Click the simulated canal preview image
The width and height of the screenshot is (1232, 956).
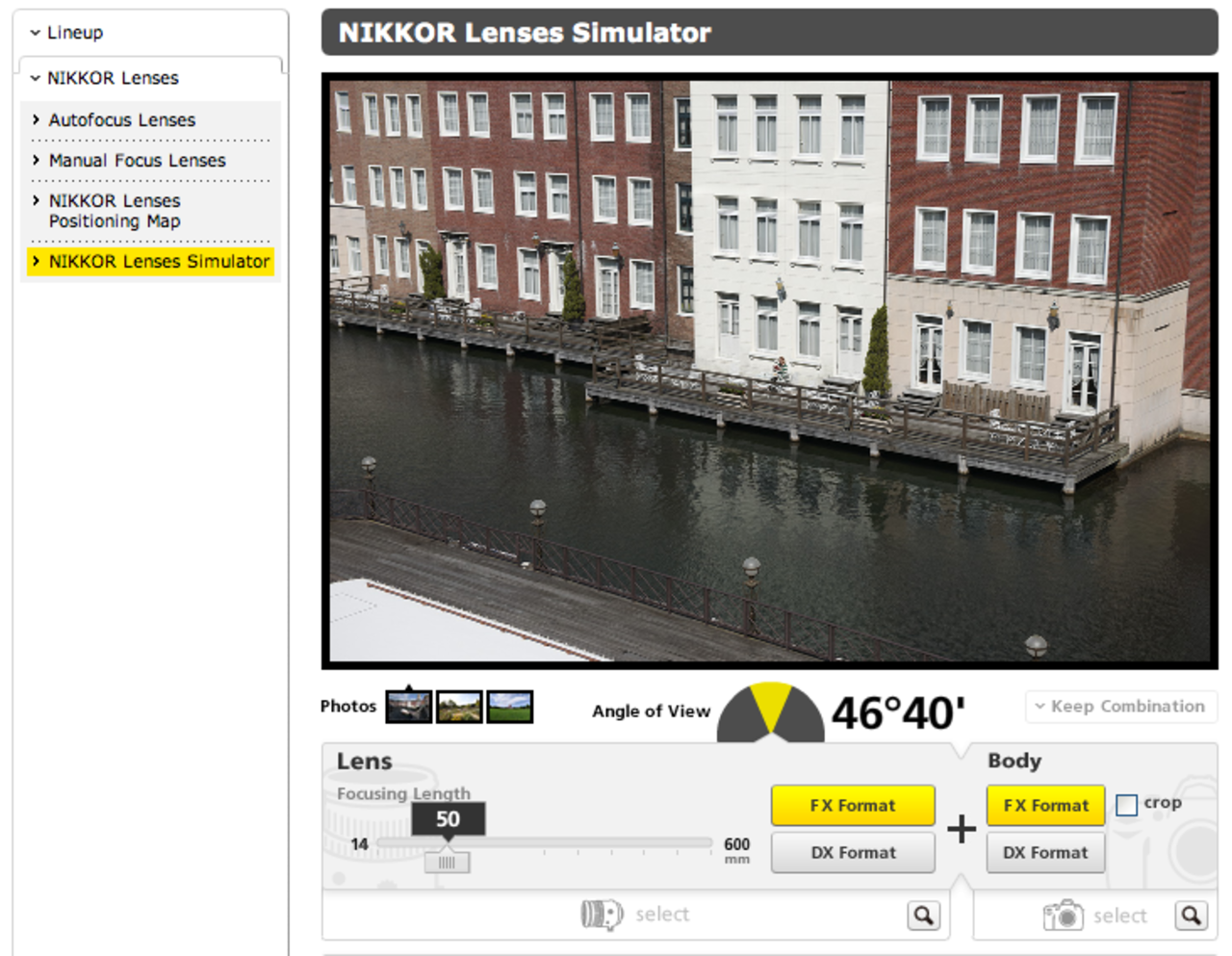pos(770,371)
